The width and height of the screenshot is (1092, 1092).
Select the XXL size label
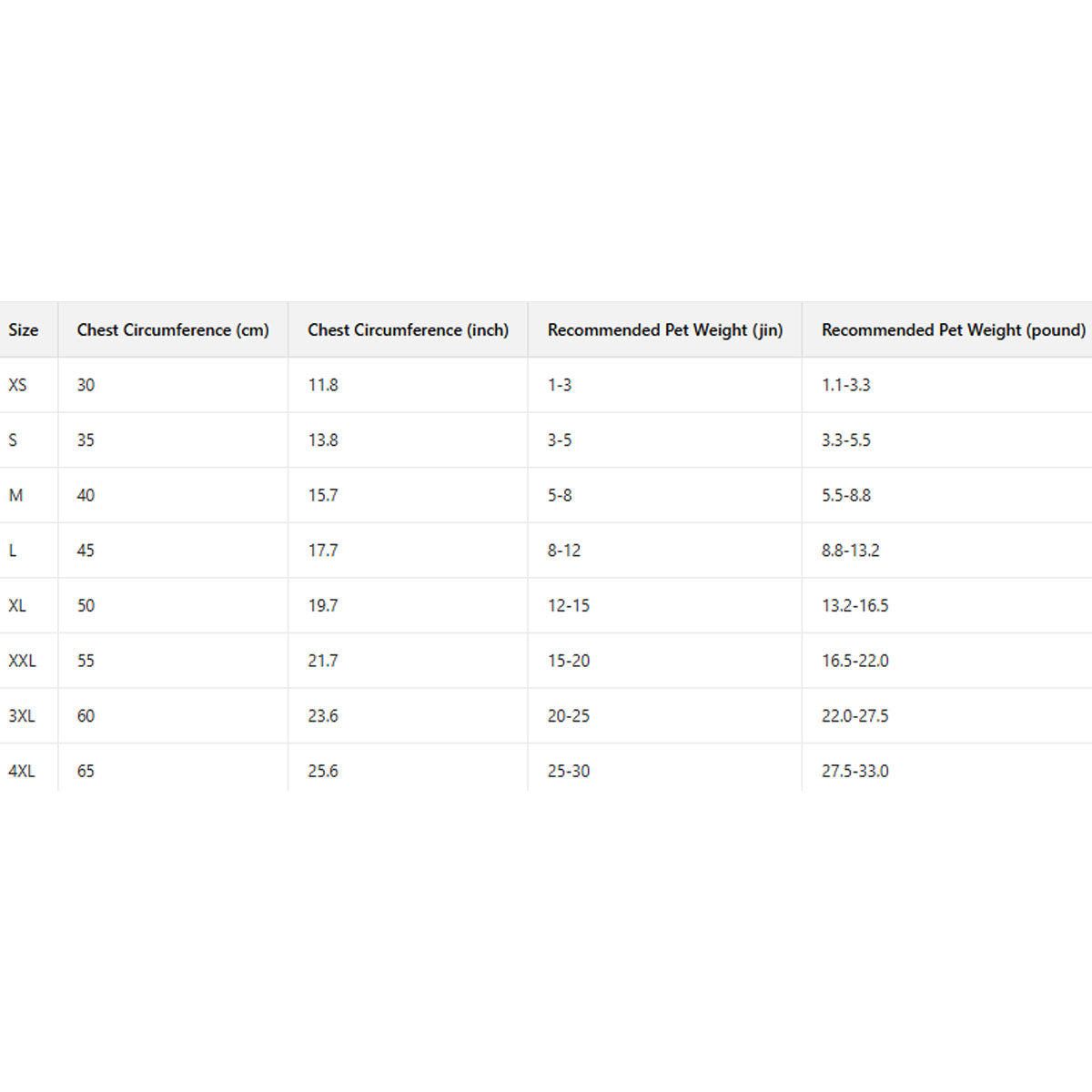(23, 661)
